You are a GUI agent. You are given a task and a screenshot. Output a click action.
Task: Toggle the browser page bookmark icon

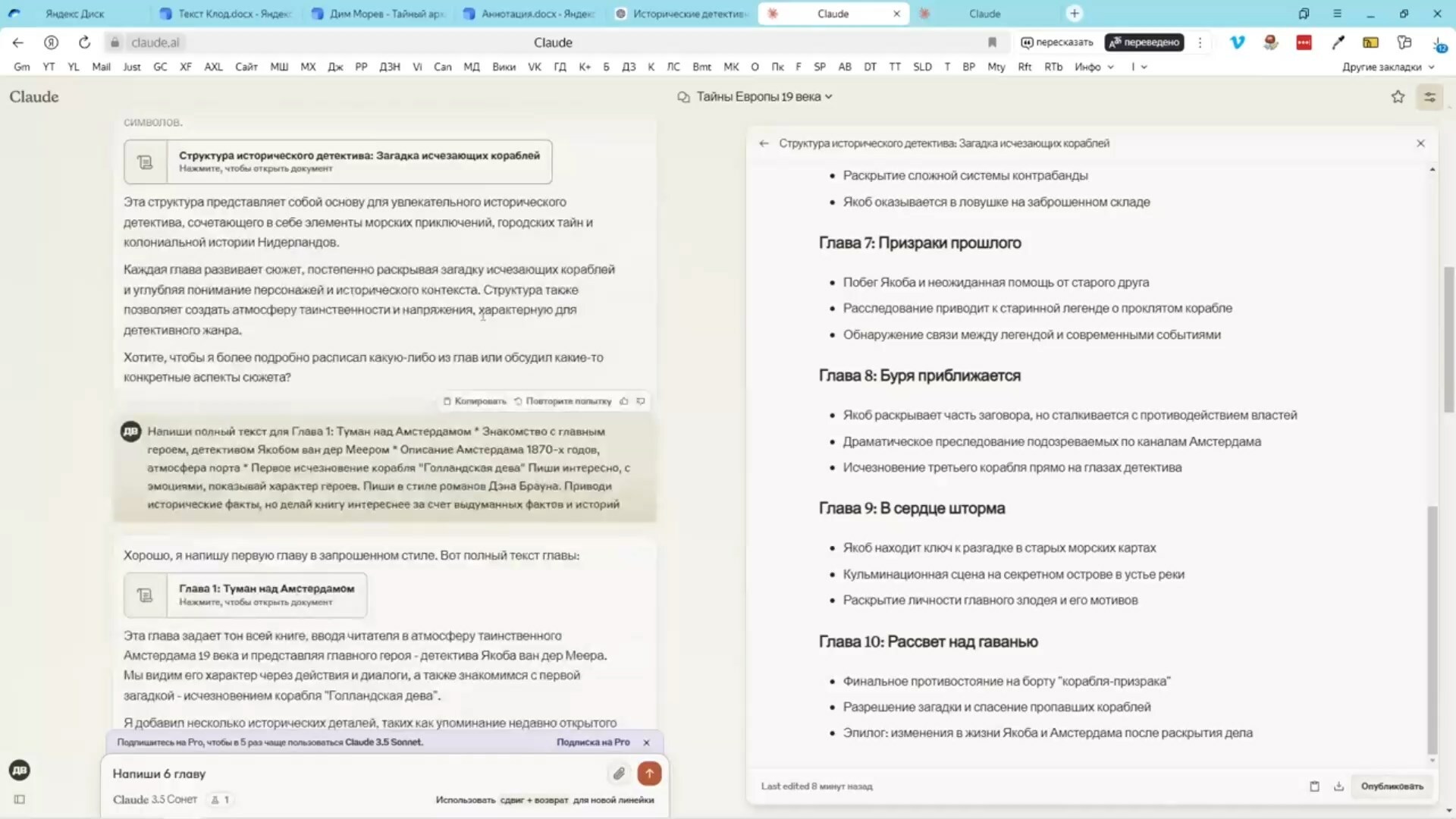pos(992,42)
